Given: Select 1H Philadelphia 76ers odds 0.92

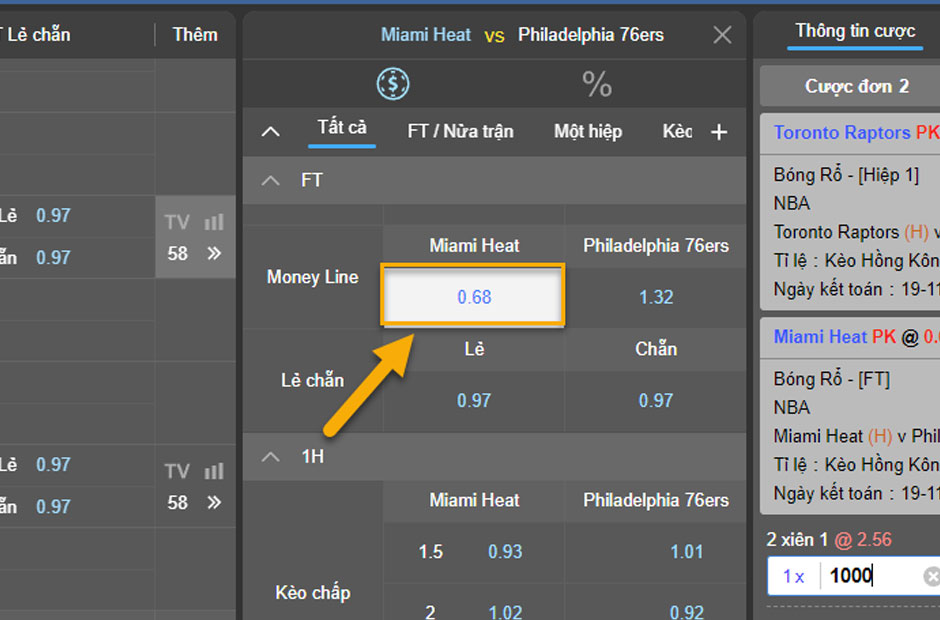Looking at the screenshot, I should tap(686, 612).
